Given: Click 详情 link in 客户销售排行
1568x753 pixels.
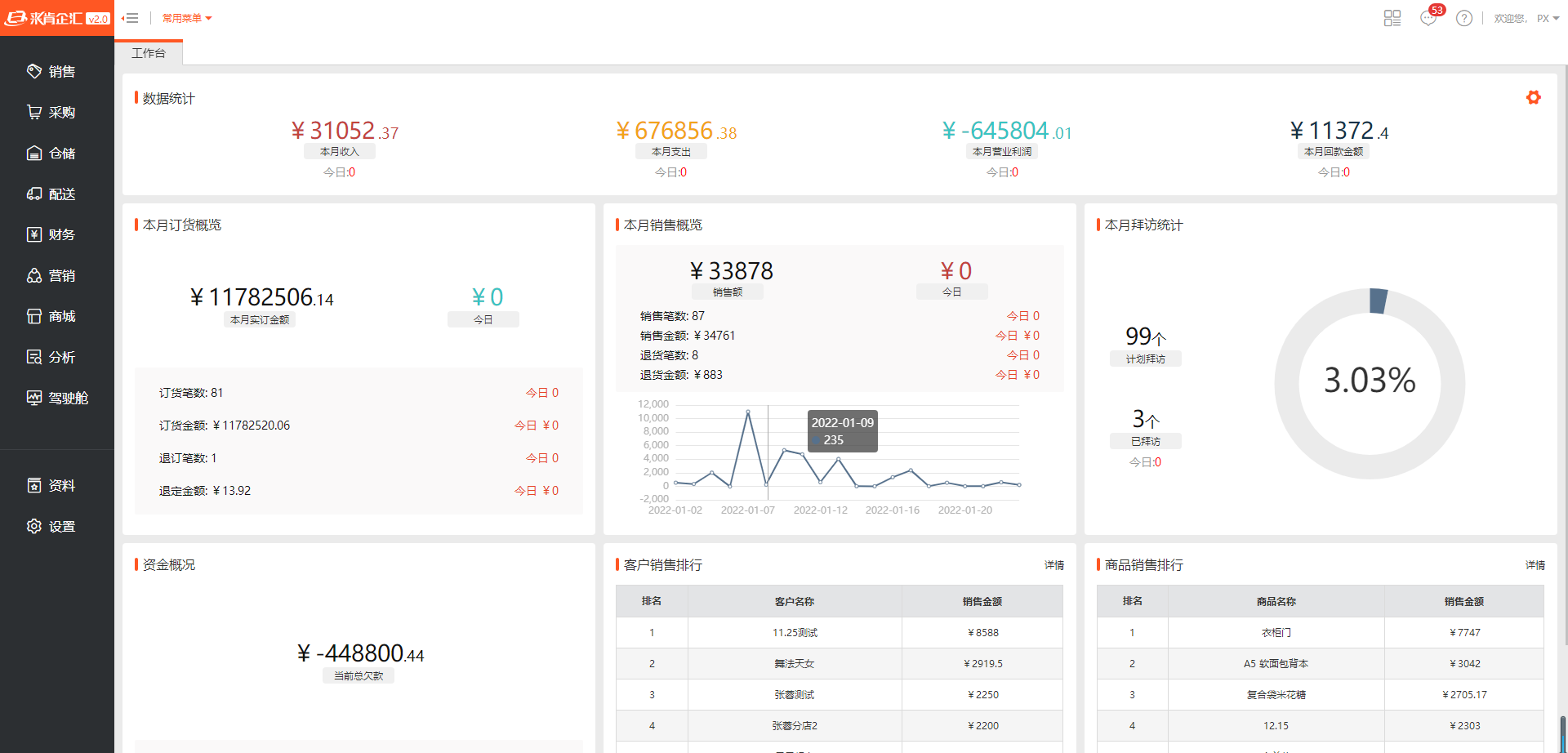Looking at the screenshot, I should 1053,565.
